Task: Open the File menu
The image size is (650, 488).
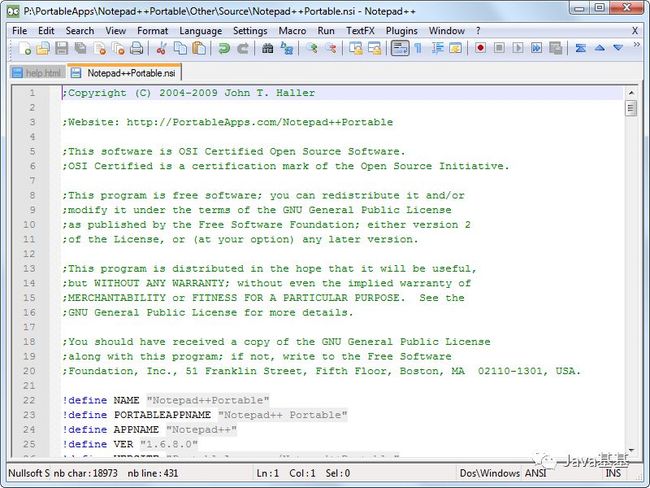Action: (x=19, y=31)
